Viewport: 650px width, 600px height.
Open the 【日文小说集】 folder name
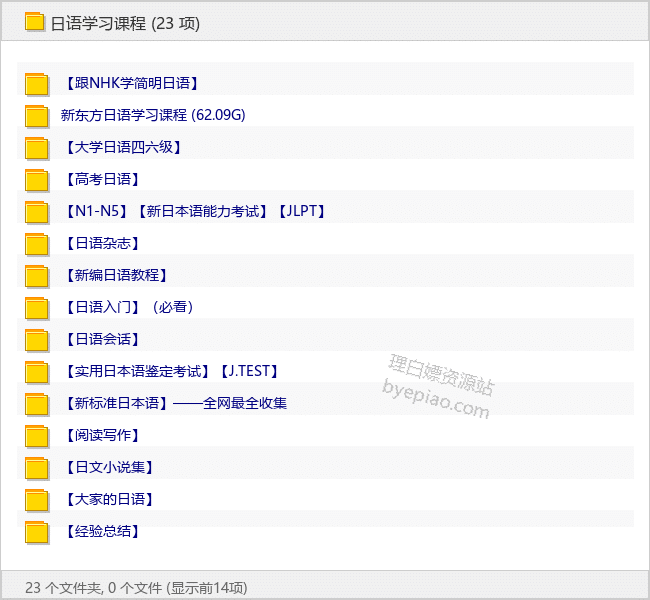coord(109,467)
